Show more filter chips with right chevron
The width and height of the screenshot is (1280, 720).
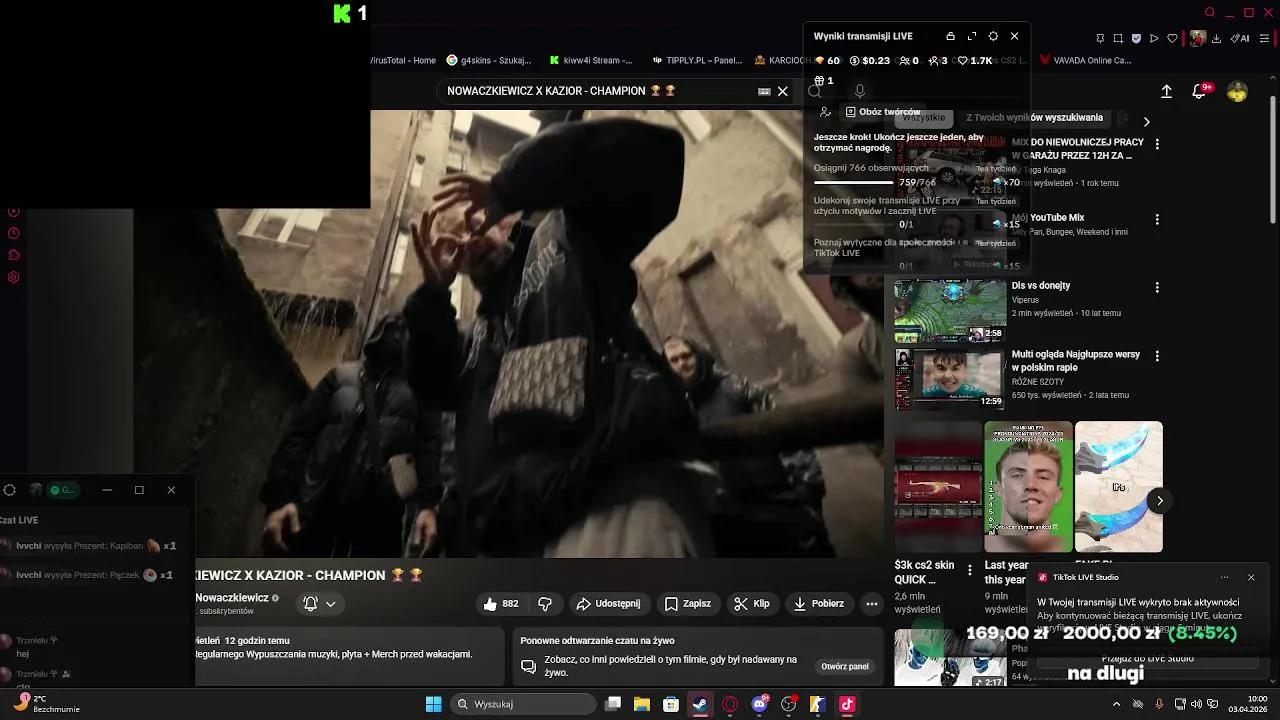[x=1147, y=122]
